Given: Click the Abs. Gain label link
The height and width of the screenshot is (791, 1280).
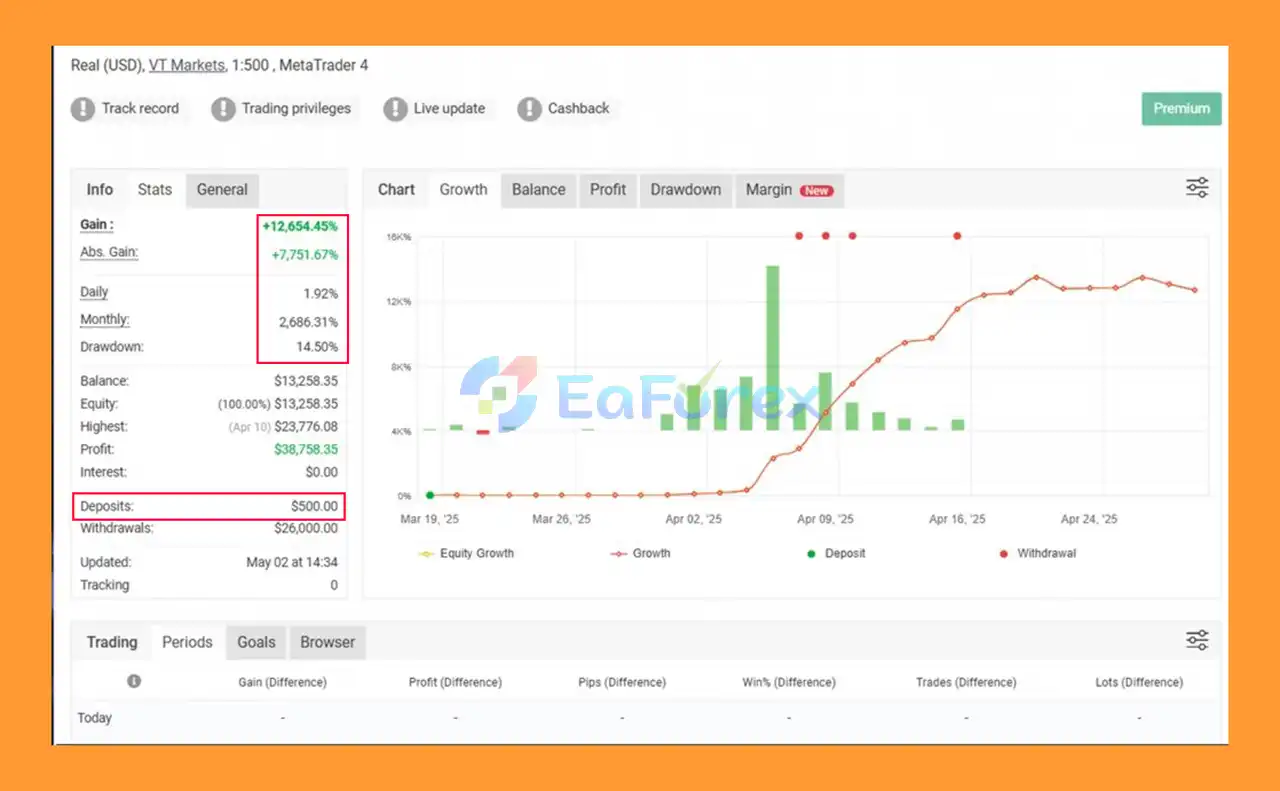Looking at the screenshot, I should (109, 252).
